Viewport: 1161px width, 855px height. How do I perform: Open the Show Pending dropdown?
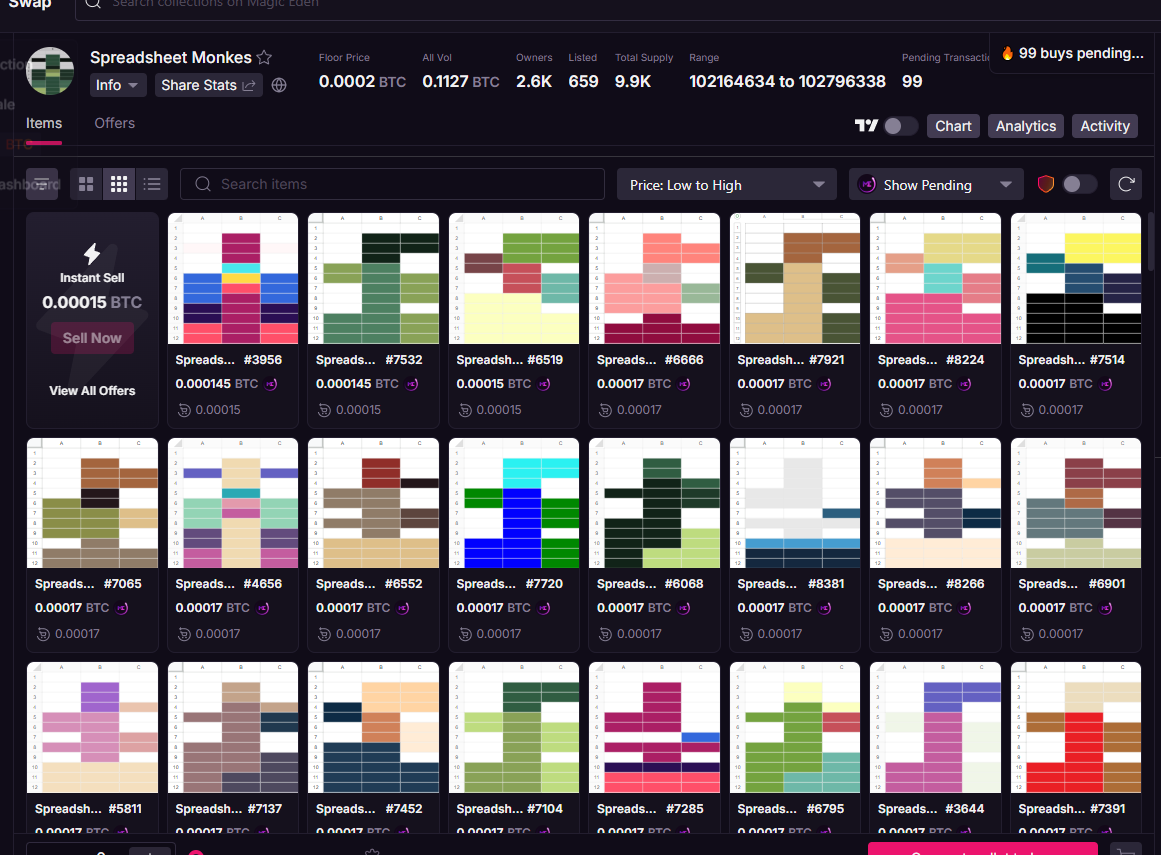[936, 185]
